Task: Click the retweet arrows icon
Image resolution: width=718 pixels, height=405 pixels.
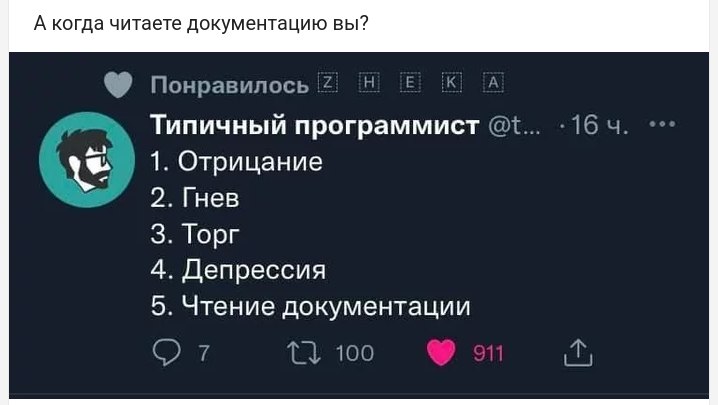Action: pos(300,352)
